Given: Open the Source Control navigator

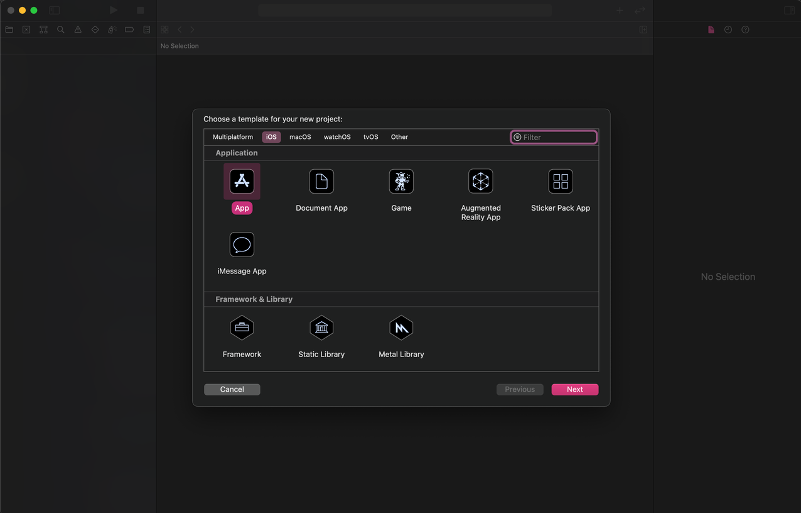Looking at the screenshot, I should pos(26,30).
